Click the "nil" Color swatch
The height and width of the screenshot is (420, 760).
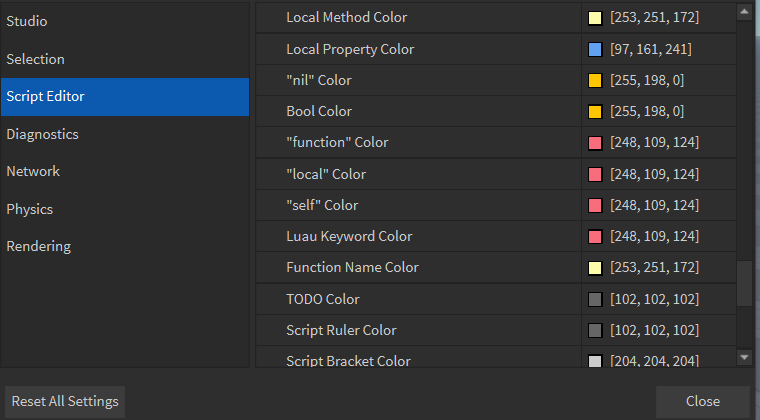click(595, 80)
